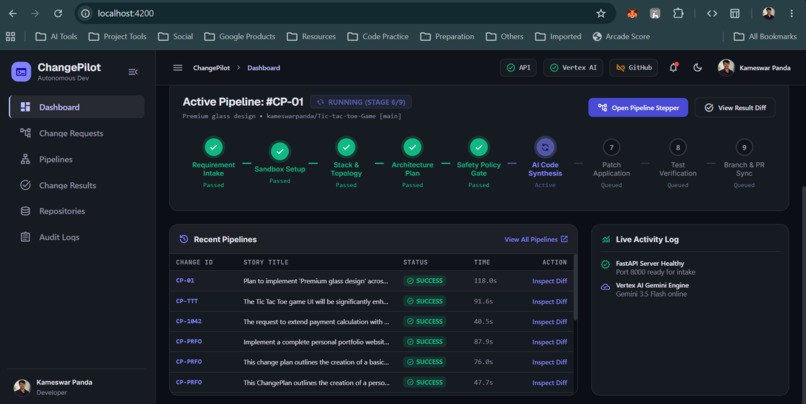The height and width of the screenshot is (404, 806).
Task: Go to Pipelines in sidebar
Action: 77,159
